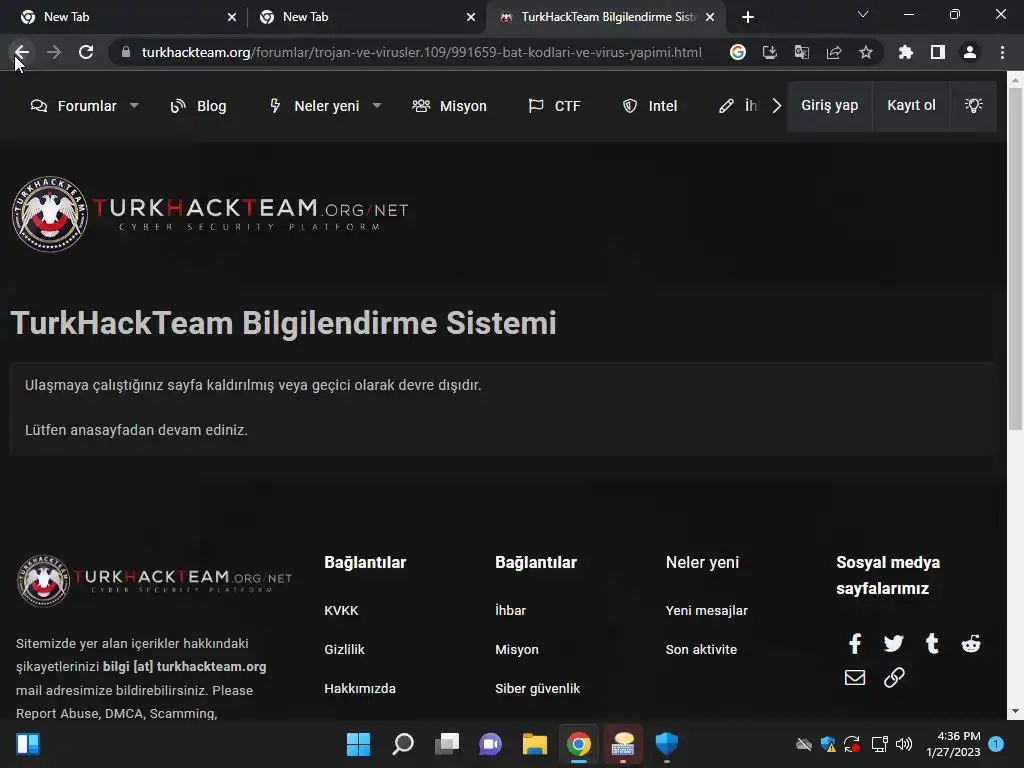Click the TurkHackTeam header logo

point(210,214)
